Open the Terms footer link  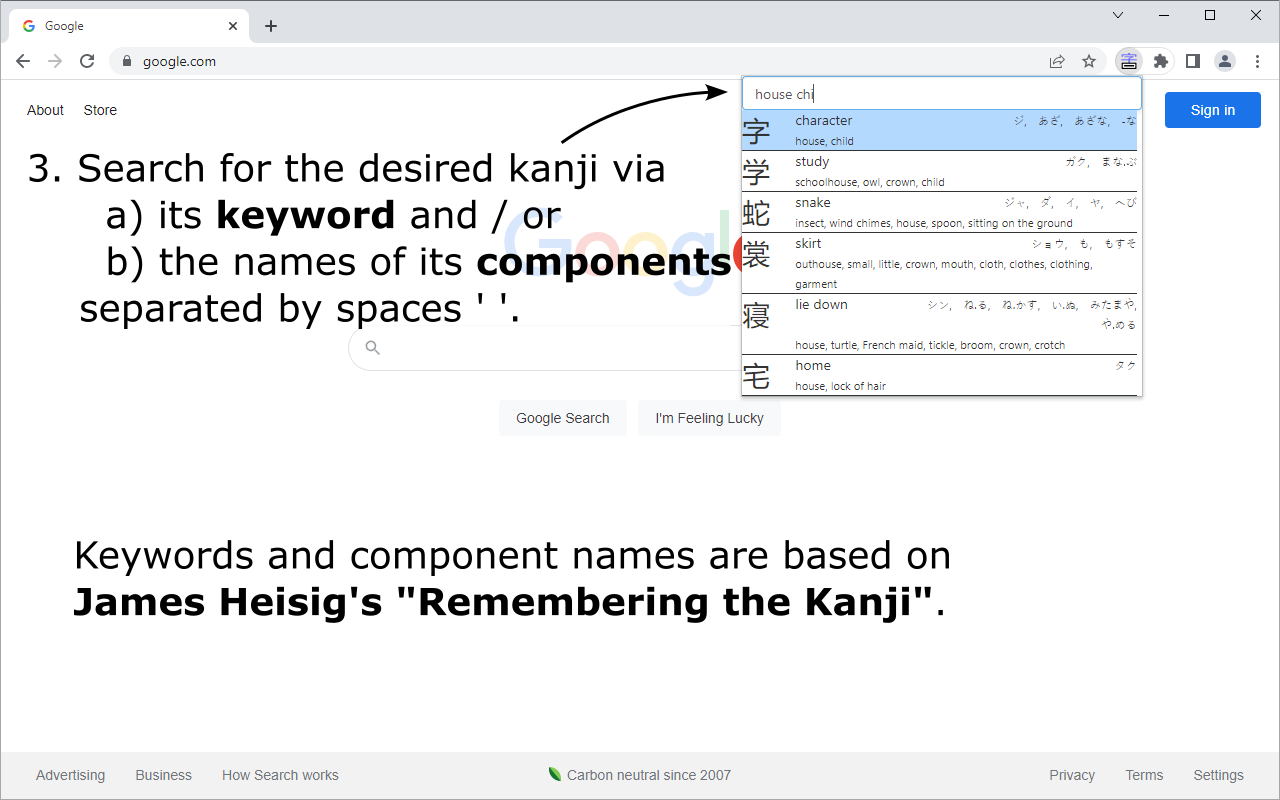coord(1144,775)
